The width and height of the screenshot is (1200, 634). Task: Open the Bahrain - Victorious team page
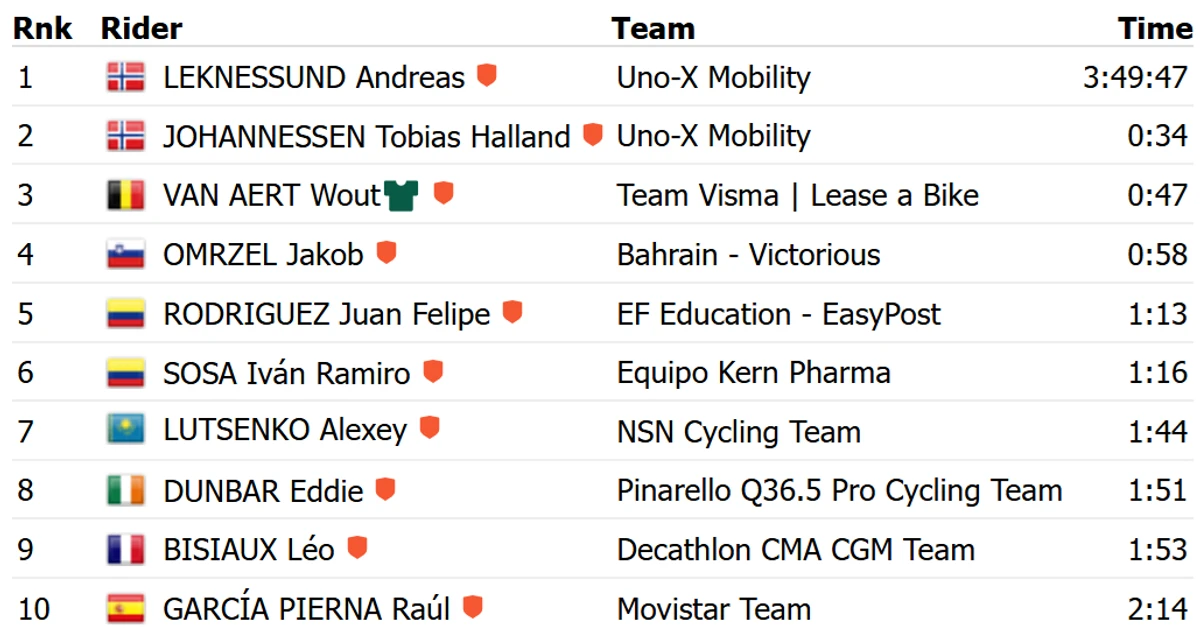pyautogui.click(x=749, y=254)
